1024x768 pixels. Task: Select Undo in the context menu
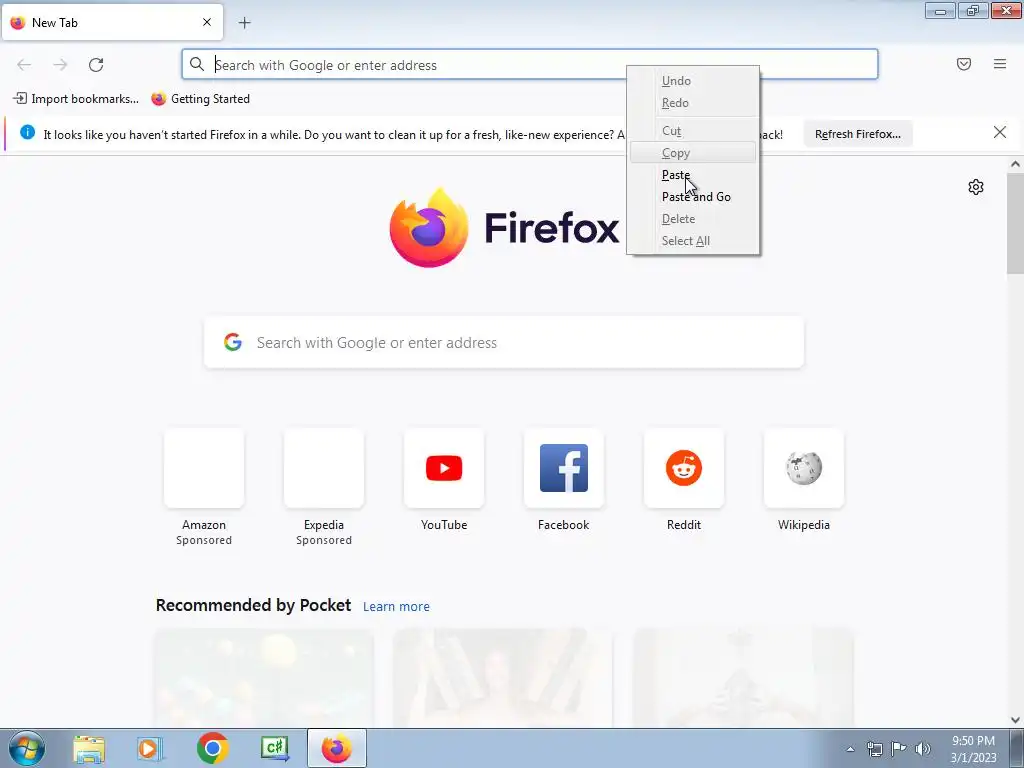point(693,81)
